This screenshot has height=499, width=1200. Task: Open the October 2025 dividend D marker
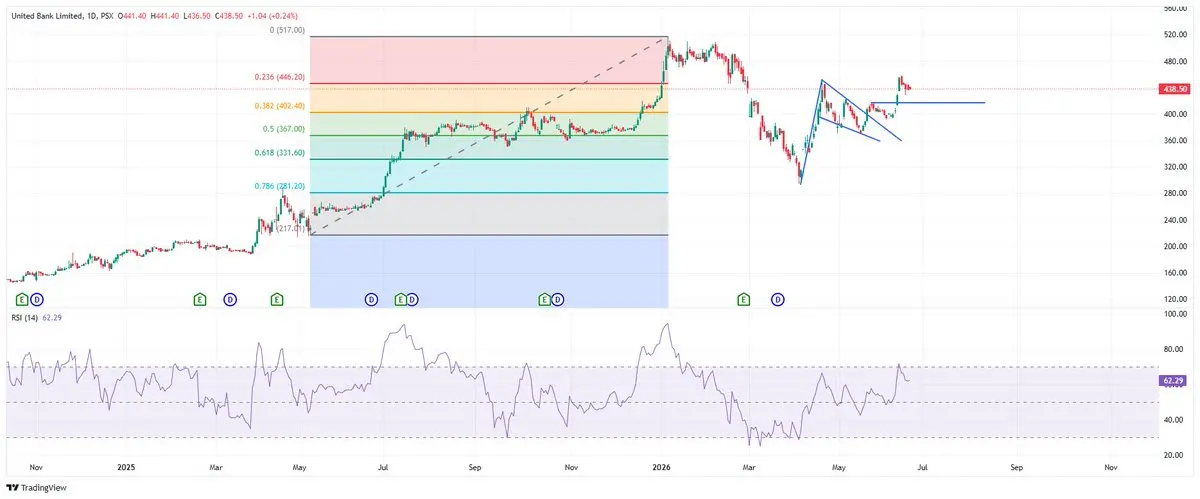pos(558,299)
